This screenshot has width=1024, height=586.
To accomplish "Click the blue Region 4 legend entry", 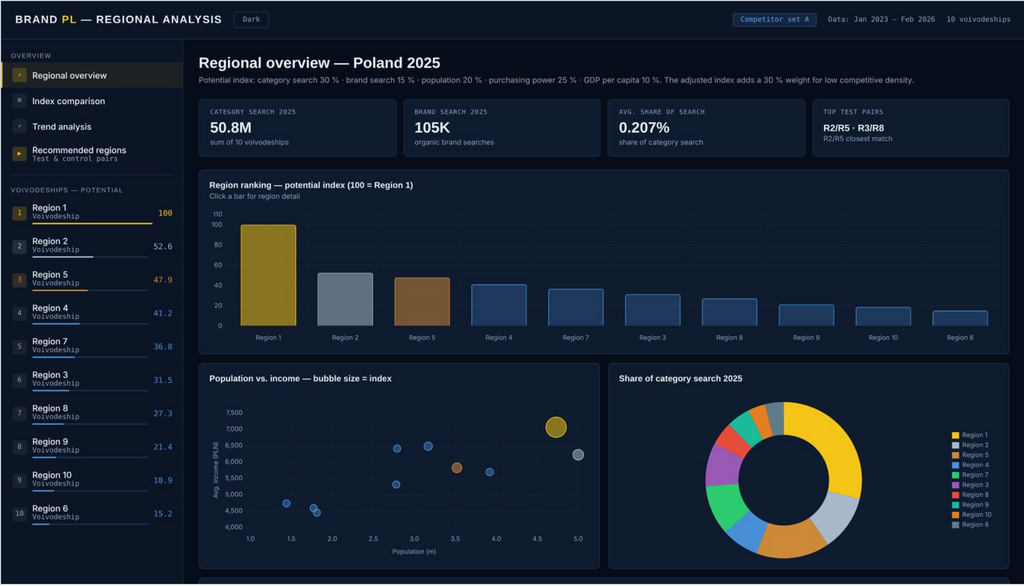I will (x=970, y=465).
